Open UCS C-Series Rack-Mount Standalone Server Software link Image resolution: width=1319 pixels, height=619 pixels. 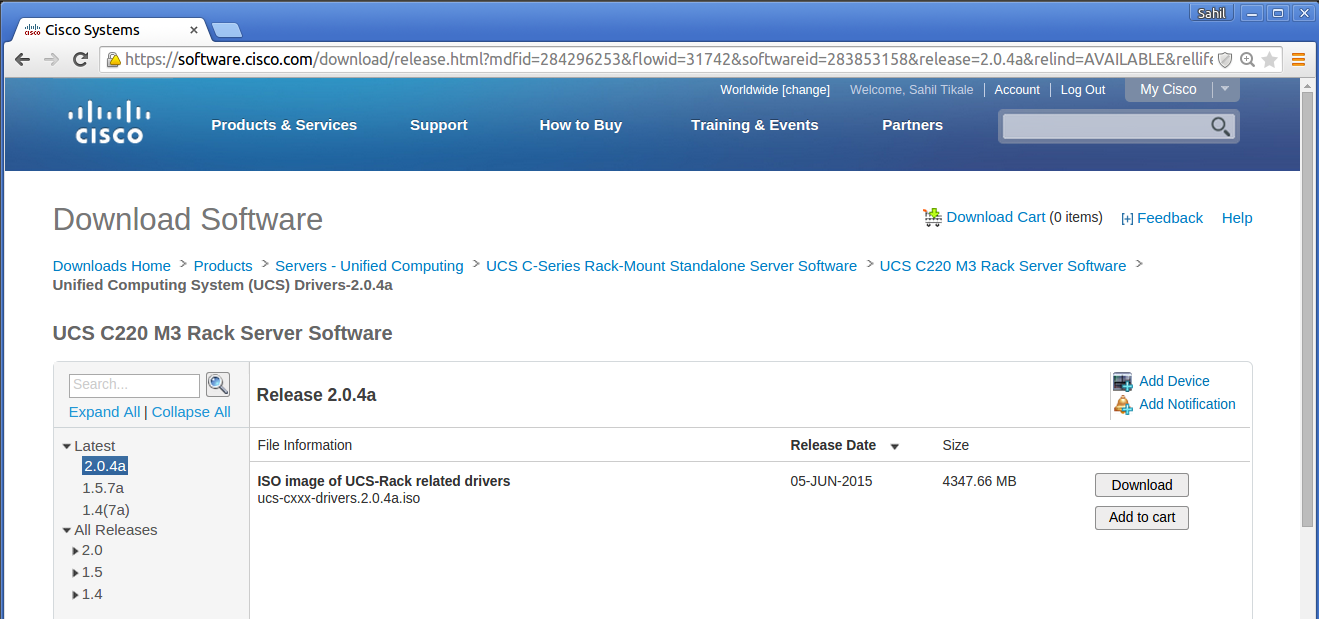[671, 266]
